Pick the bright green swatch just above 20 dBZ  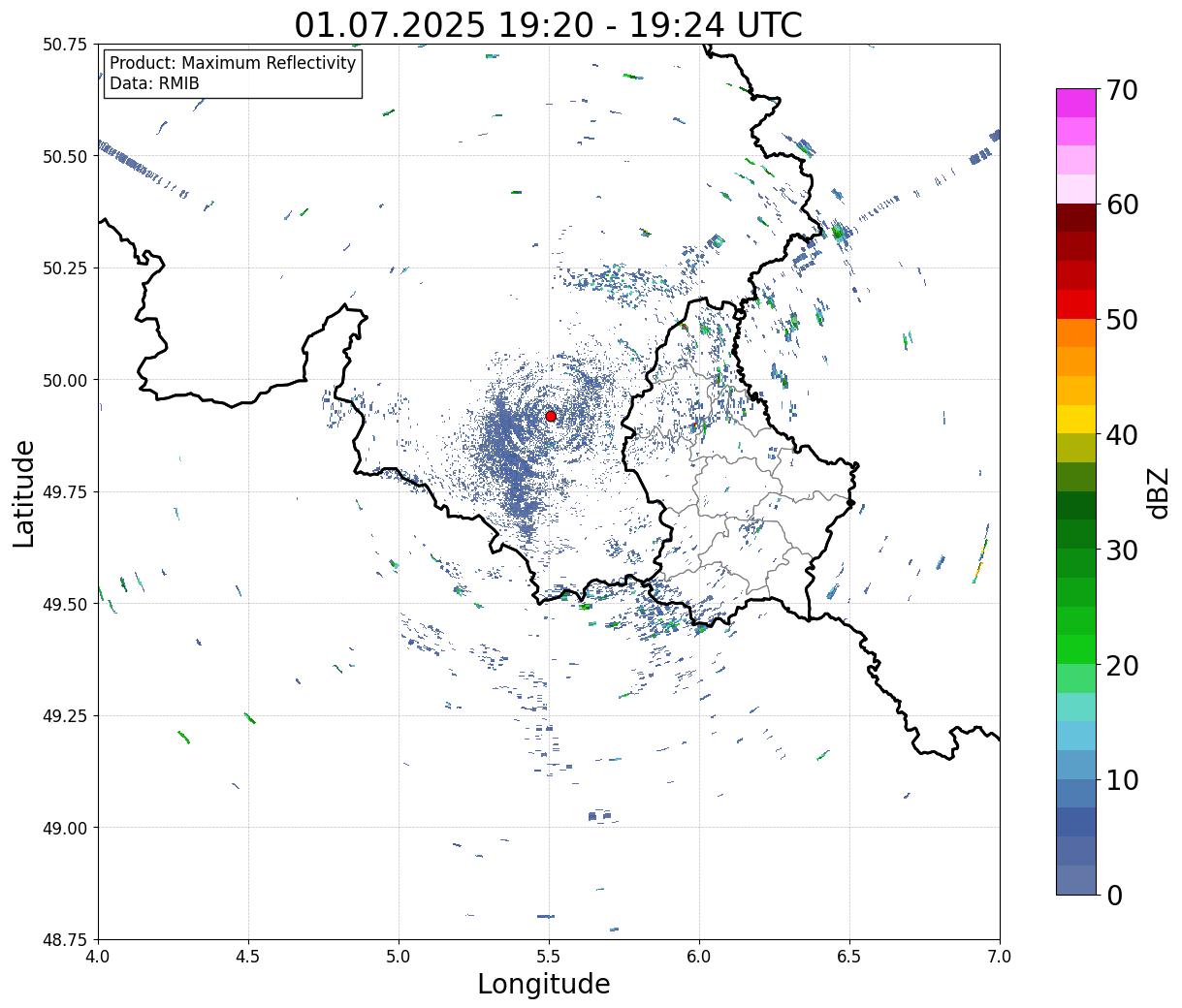coord(1076,648)
